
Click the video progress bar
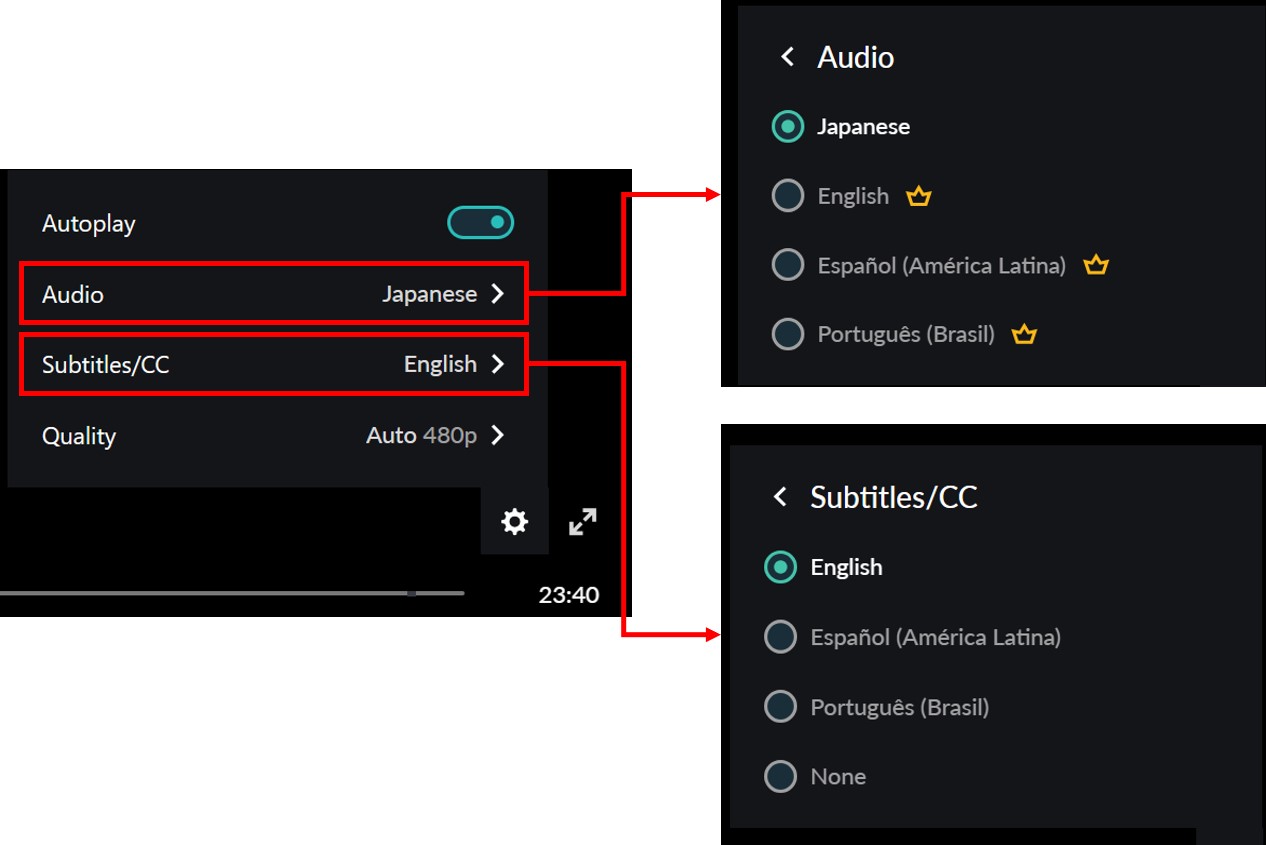[230, 593]
